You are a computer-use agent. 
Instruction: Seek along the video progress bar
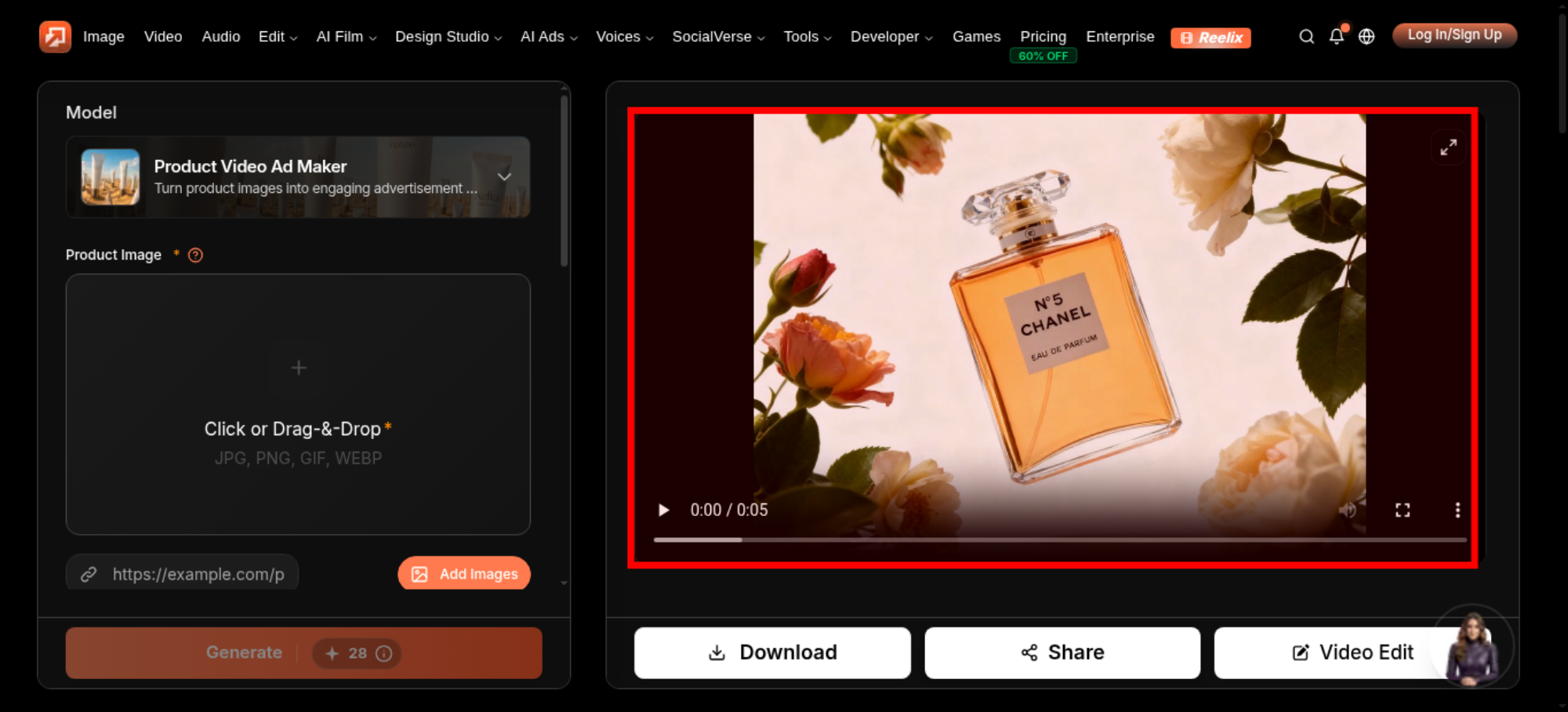(1060, 539)
